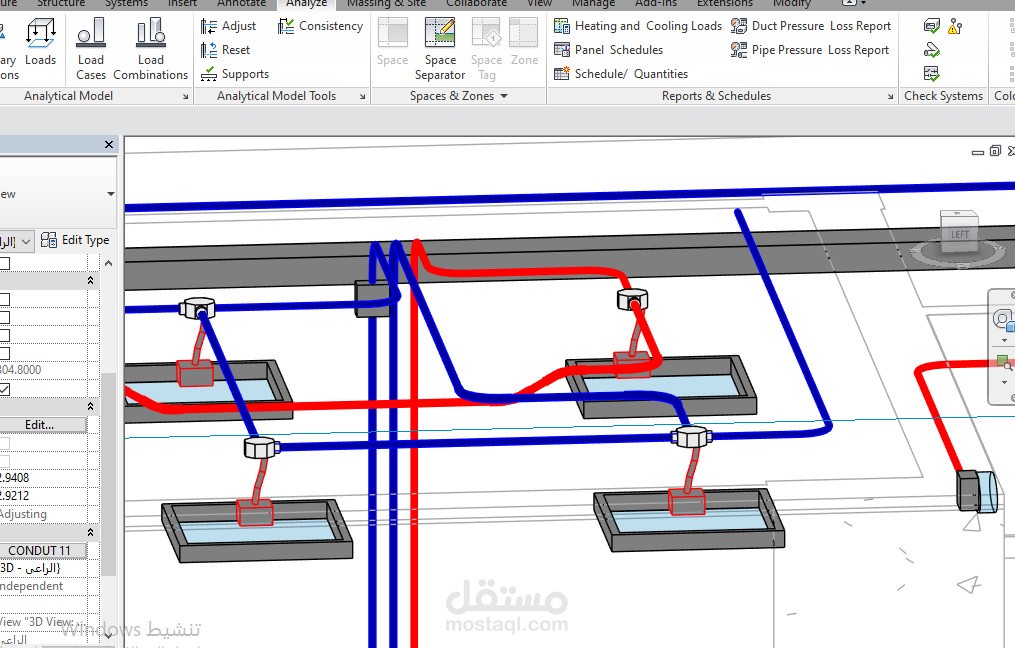1015x648 pixels.
Task: Click the Edit... button in Properties
Action: (43, 425)
